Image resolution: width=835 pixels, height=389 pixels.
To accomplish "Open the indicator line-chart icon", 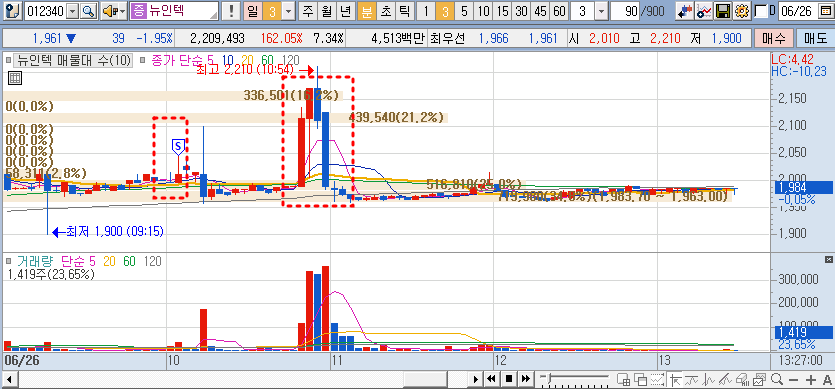I will (703, 11).
